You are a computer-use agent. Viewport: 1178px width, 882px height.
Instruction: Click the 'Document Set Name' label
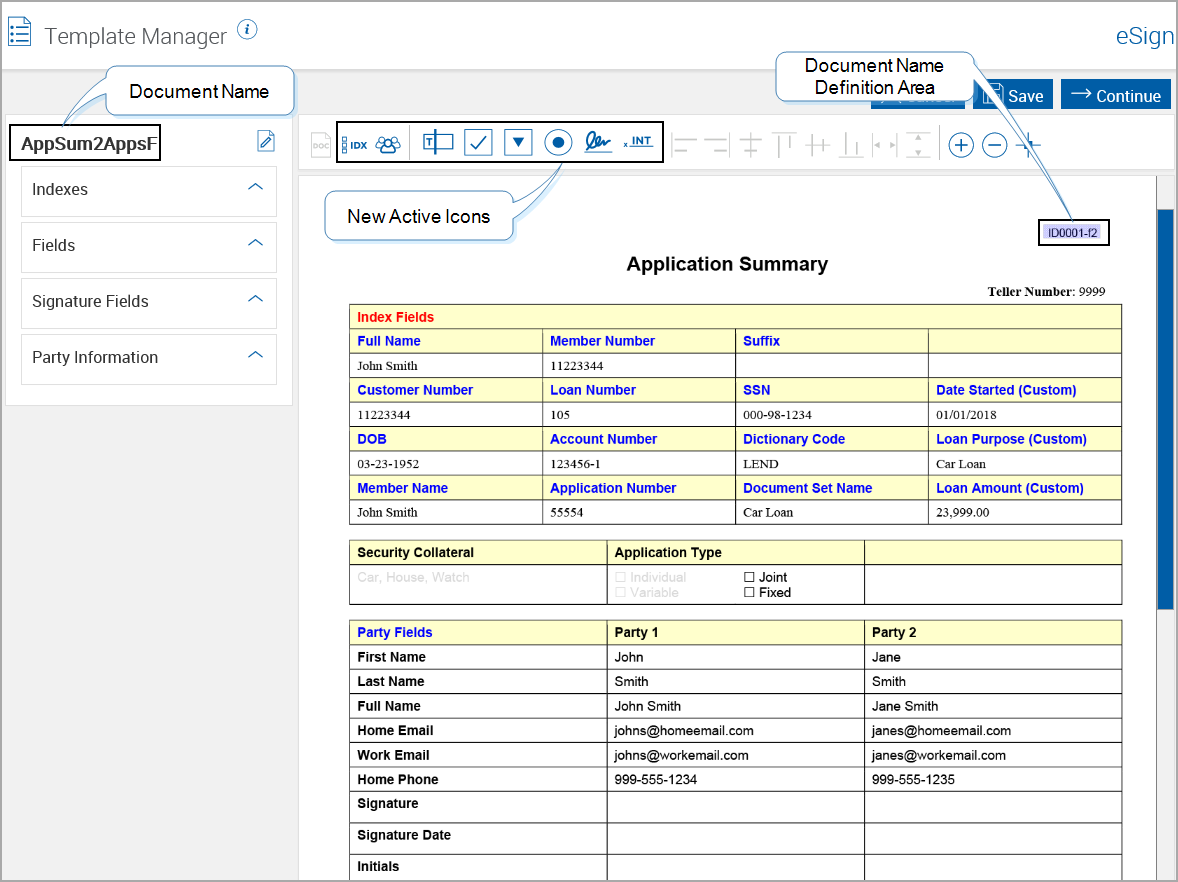pos(808,488)
